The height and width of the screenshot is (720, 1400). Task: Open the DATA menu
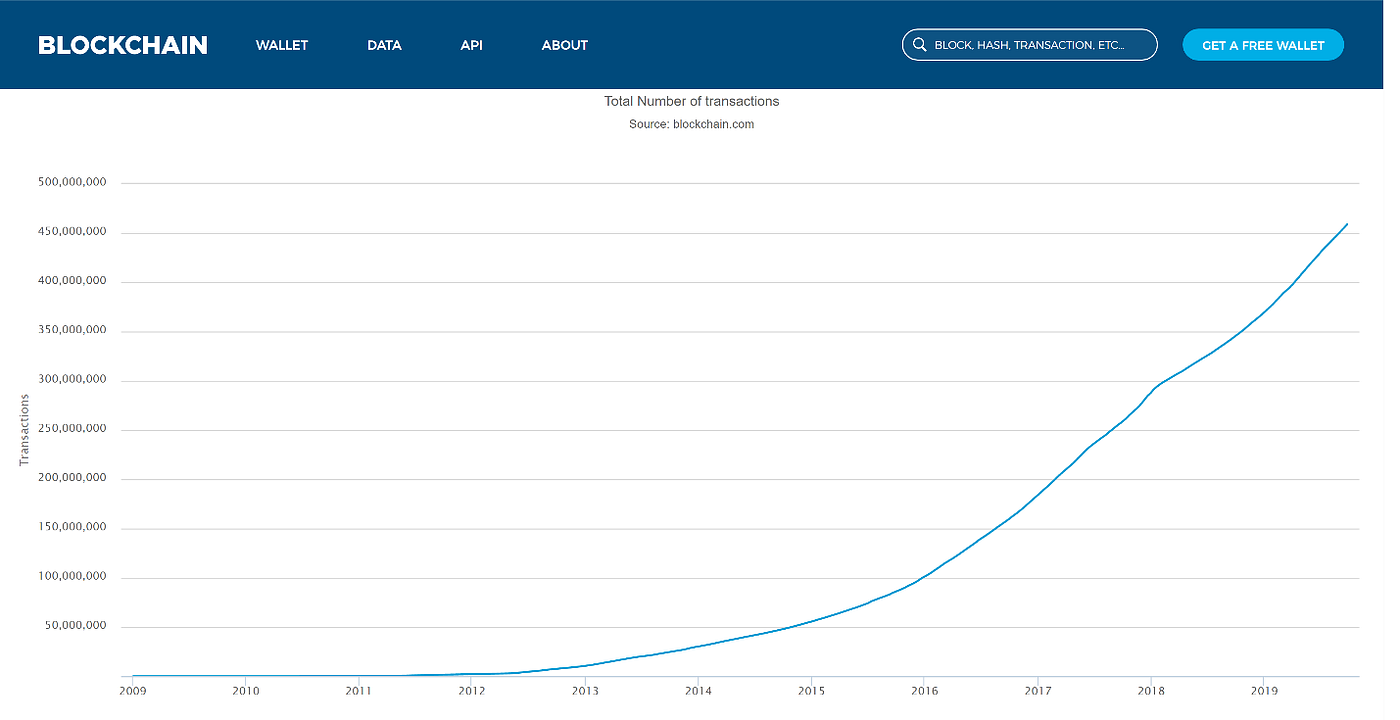[384, 45]
